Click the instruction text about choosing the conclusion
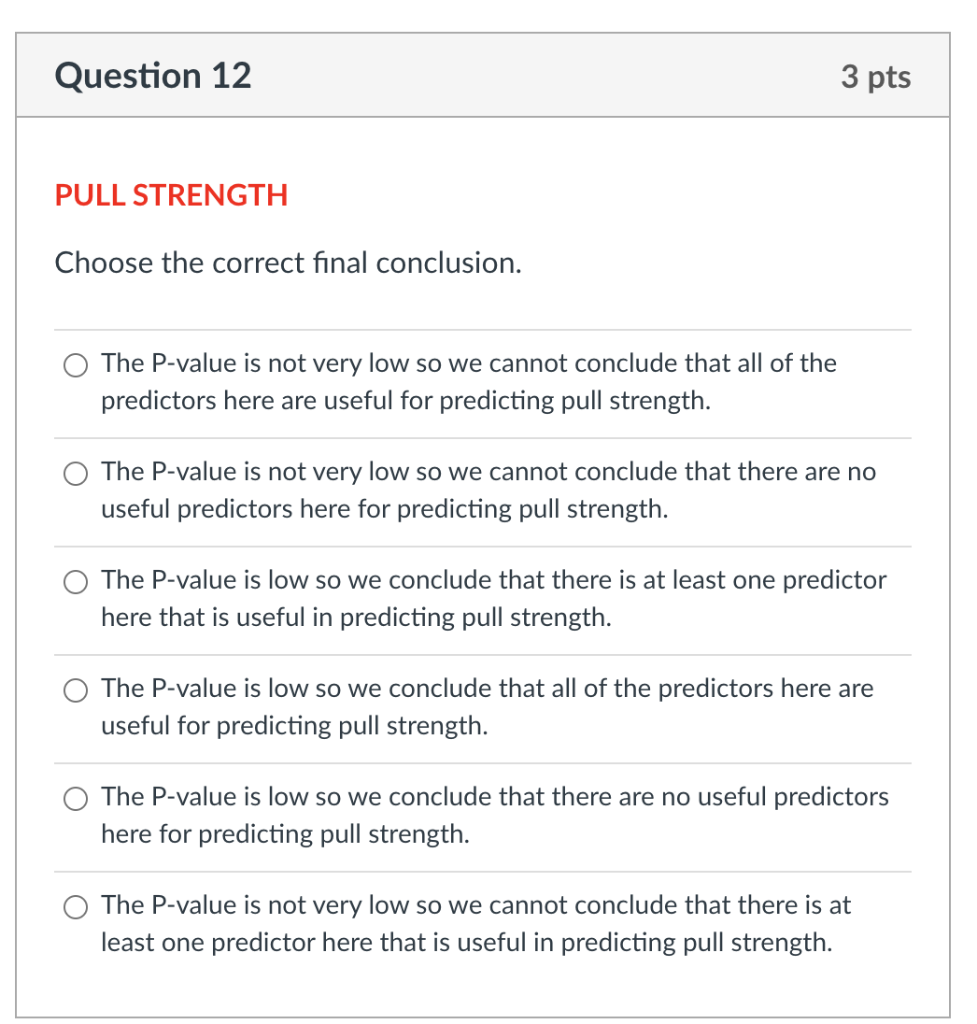The image size is (977, 1024). [x=288, y=263]
